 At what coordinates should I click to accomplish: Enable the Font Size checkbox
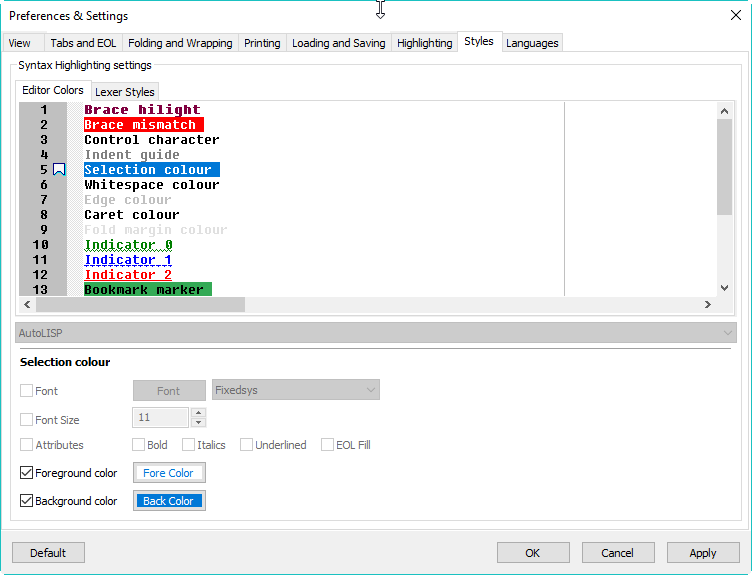(26, 420)
